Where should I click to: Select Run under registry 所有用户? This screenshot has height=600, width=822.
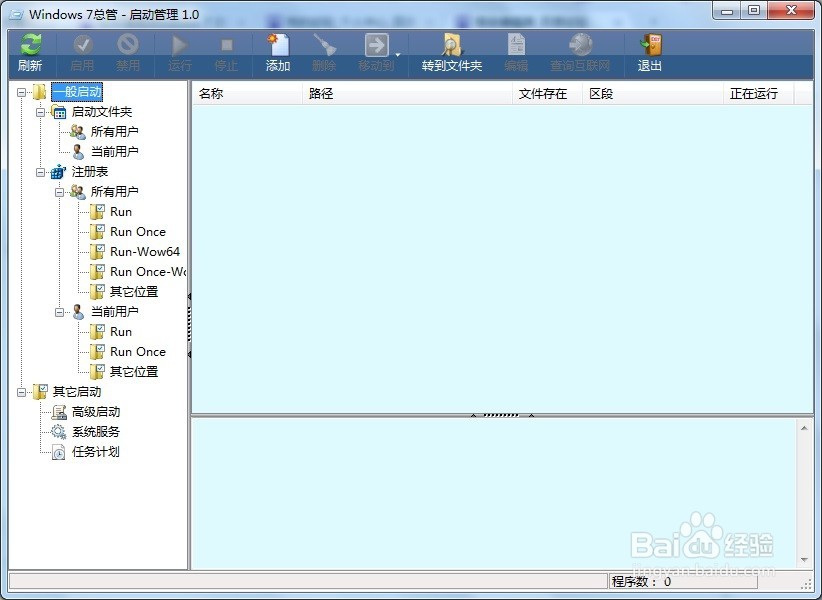pos(121,212)
